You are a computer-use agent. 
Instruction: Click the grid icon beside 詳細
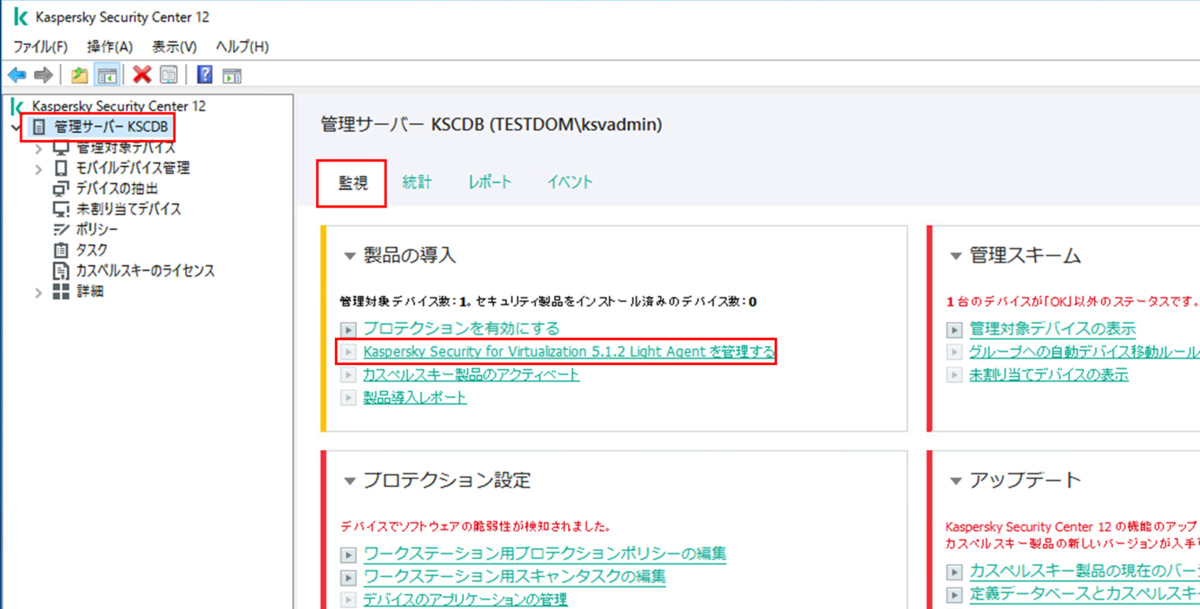click(61, 291)
